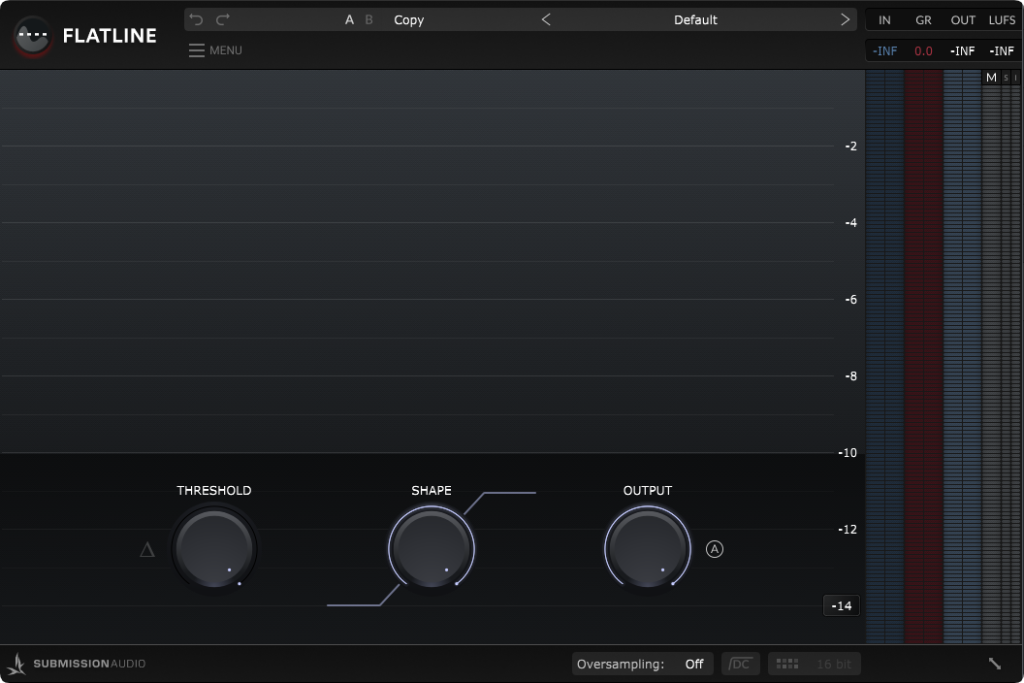Screen dimensions: 1024x683
Task: Undo the last change
Action: (196, 20)
